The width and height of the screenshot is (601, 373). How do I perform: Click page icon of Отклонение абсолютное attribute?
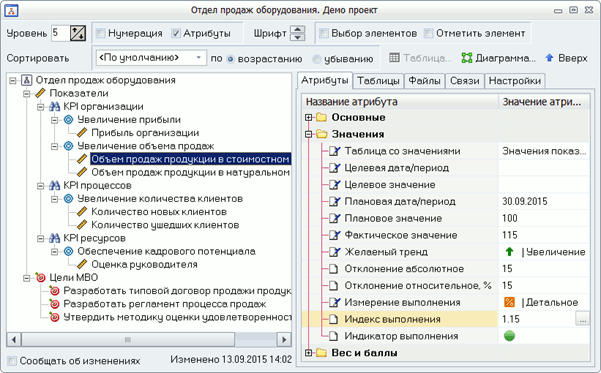pyautogui.click(x=333, y=269)
